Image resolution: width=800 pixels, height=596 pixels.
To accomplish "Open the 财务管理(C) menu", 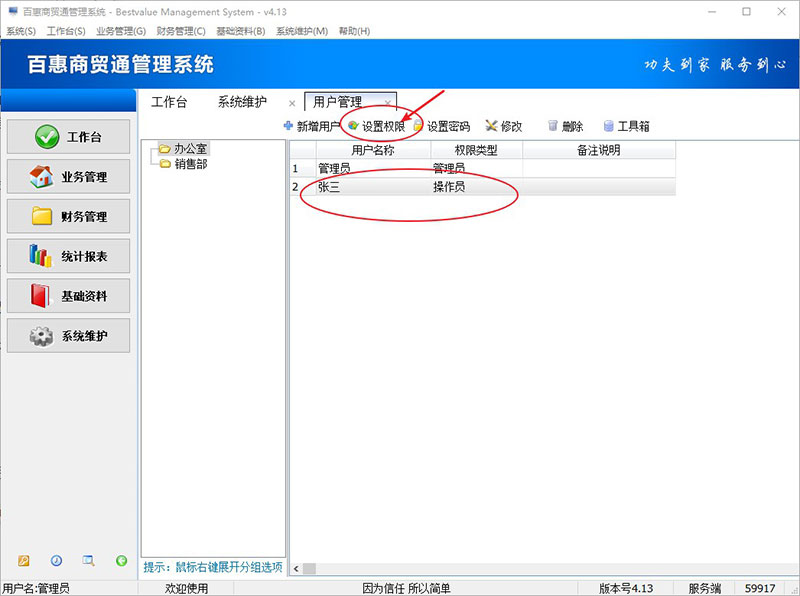I will (181, 31).
